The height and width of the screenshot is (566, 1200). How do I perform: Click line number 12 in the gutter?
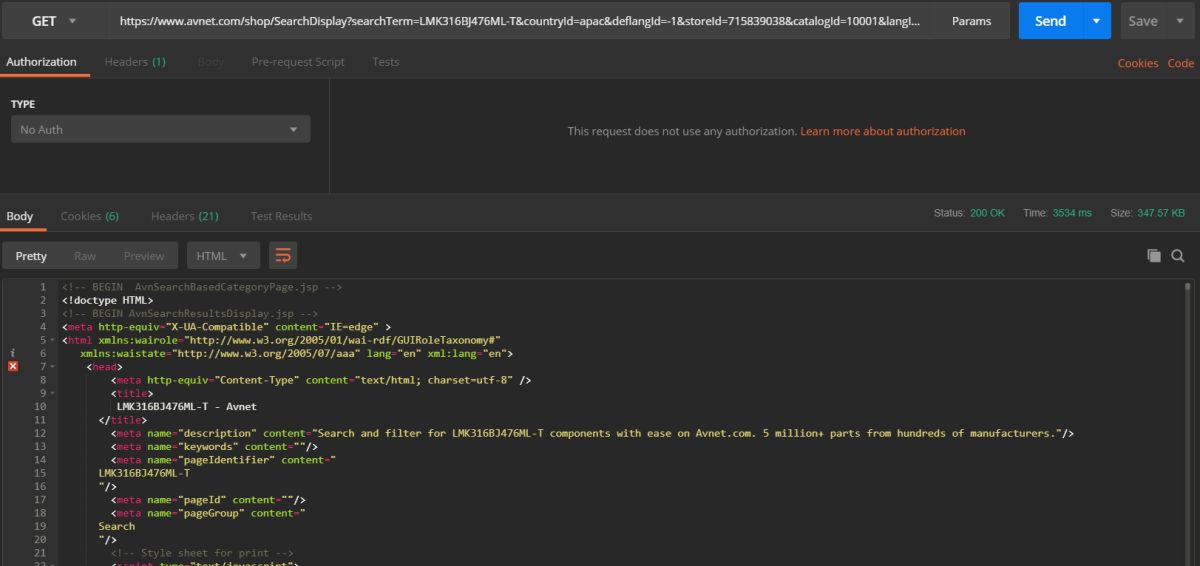point(40,434)
